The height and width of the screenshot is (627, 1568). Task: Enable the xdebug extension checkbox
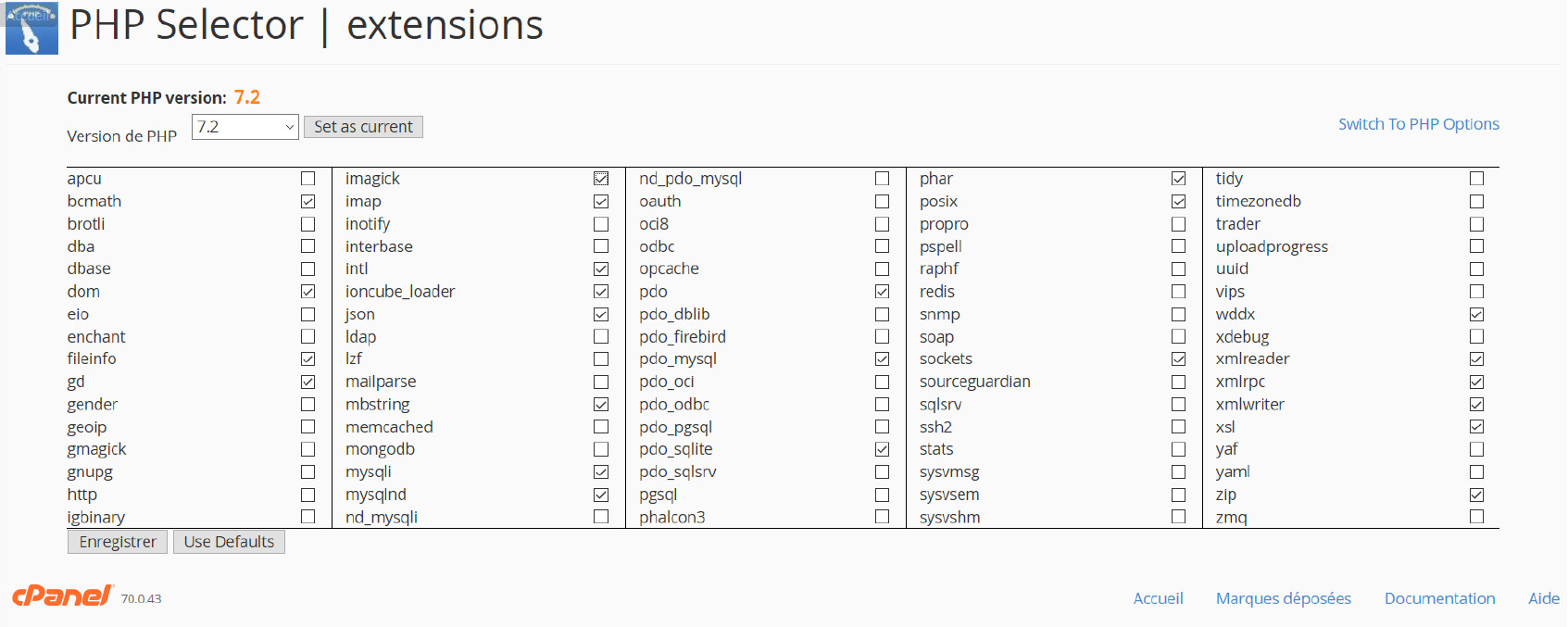(1476, 337)
